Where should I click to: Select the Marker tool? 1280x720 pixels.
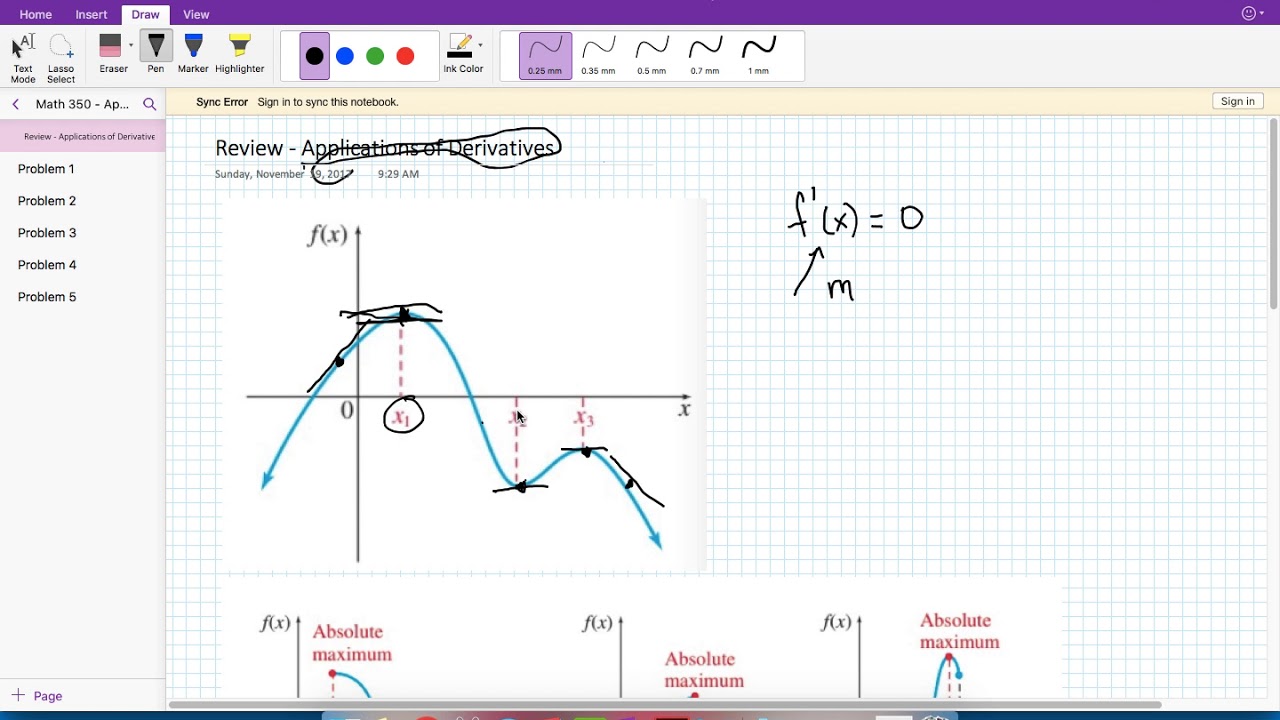click(x=193, y=54)
